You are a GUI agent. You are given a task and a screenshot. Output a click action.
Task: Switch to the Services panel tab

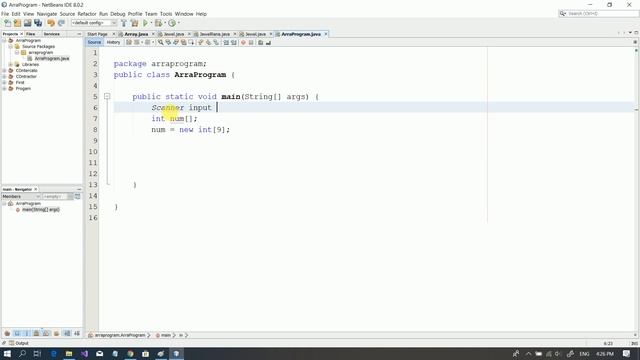point(51,34)
